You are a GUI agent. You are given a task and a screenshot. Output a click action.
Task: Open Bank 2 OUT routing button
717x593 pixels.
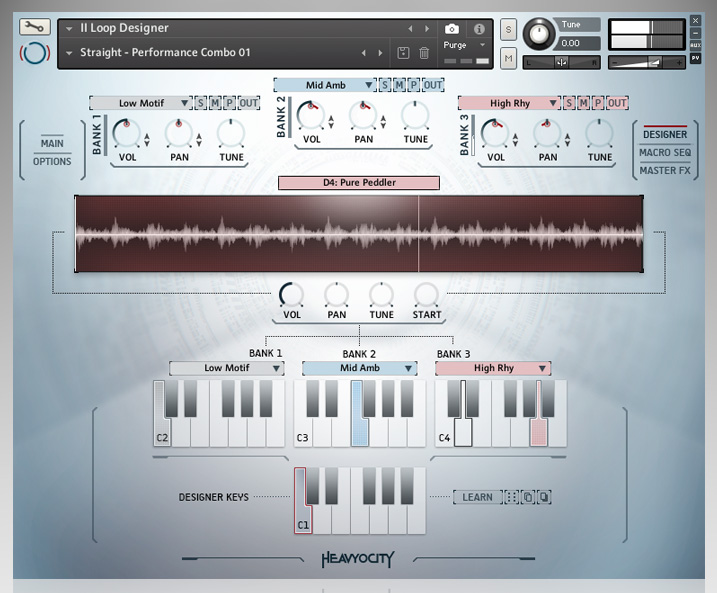coord(433,85)
